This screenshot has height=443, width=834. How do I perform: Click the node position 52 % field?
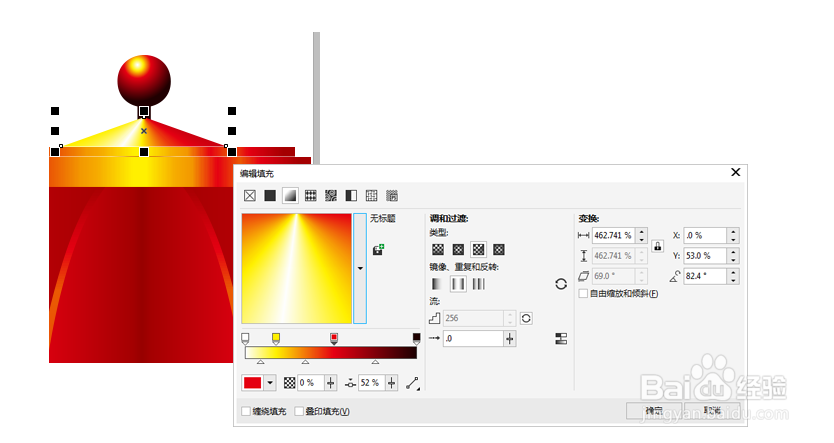coord(372,383)
